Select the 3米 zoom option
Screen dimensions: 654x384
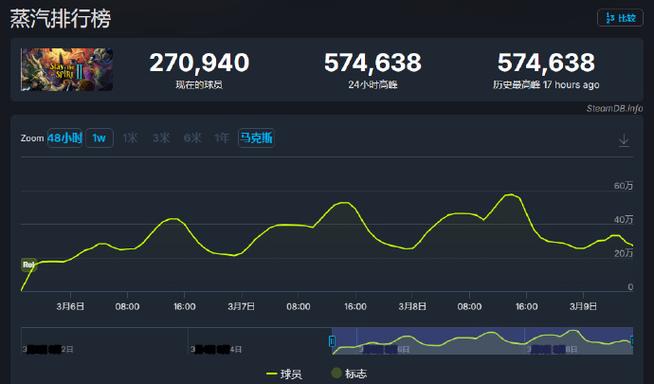[161, 138]
